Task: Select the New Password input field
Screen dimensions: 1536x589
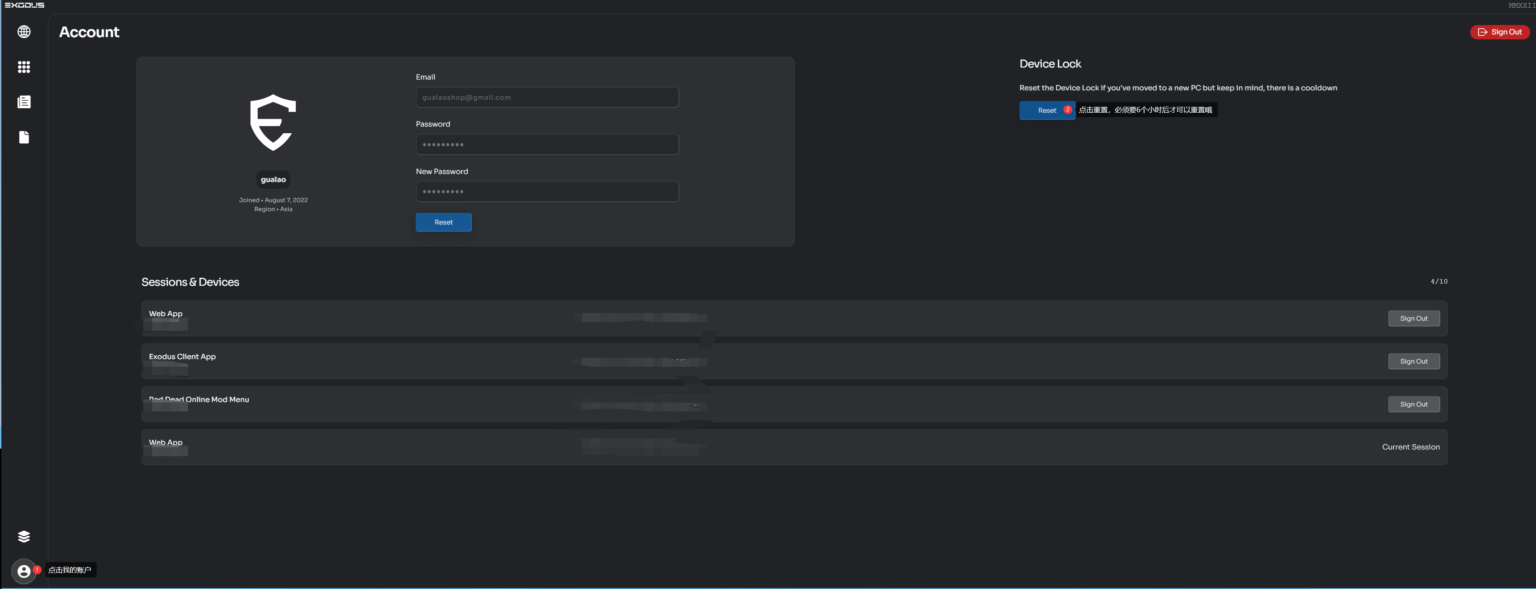Action: click(547, 192)
